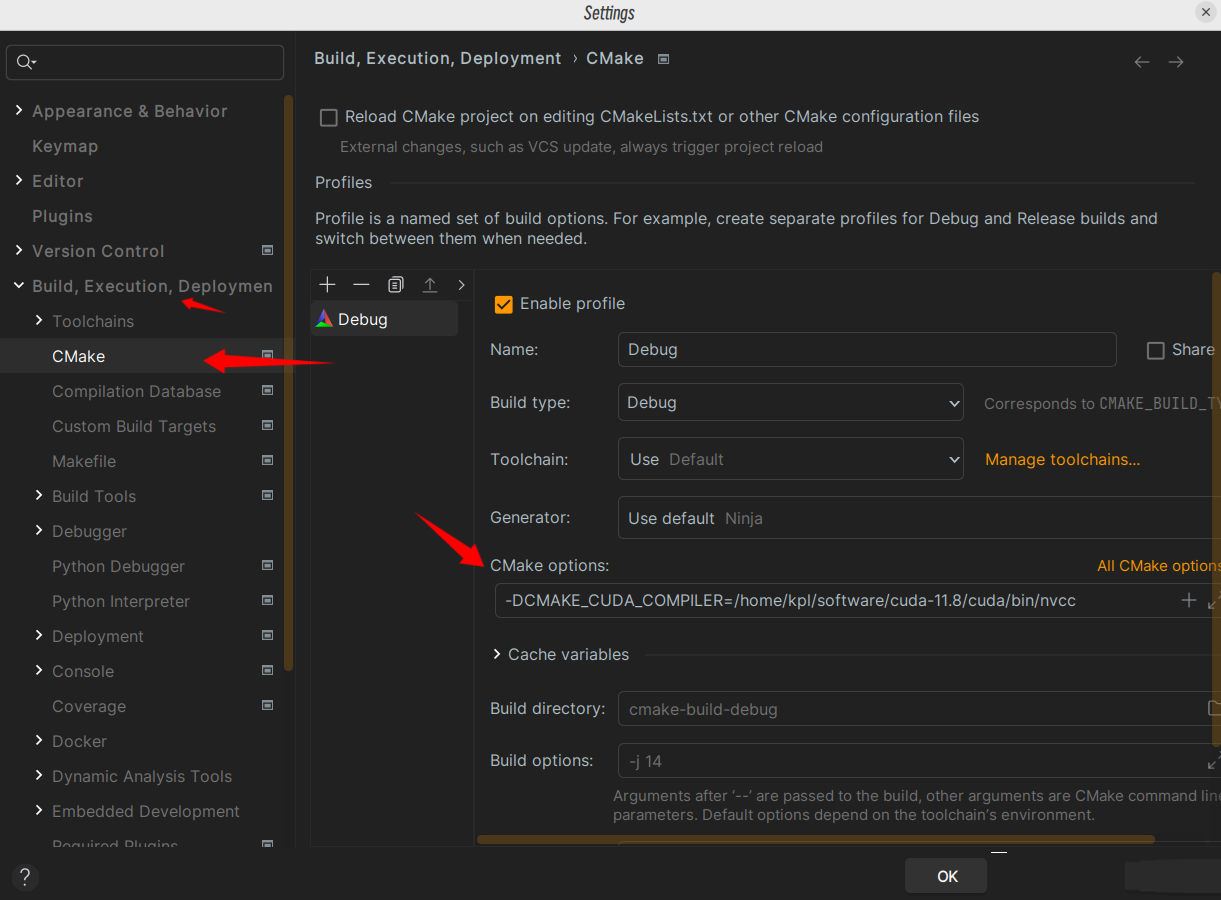Collapse Build, Execution, Deployment group
This screenshot has width=1221, height=900.
click(19, 285)
